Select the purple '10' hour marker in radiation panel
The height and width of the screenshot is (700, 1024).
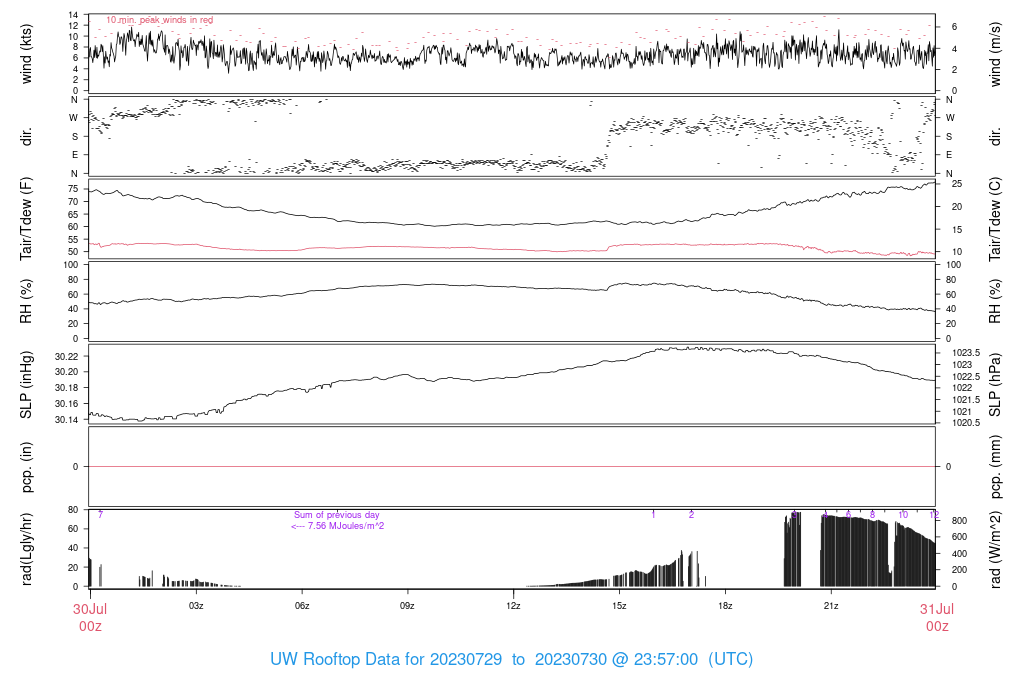click(x=903, y=515)
